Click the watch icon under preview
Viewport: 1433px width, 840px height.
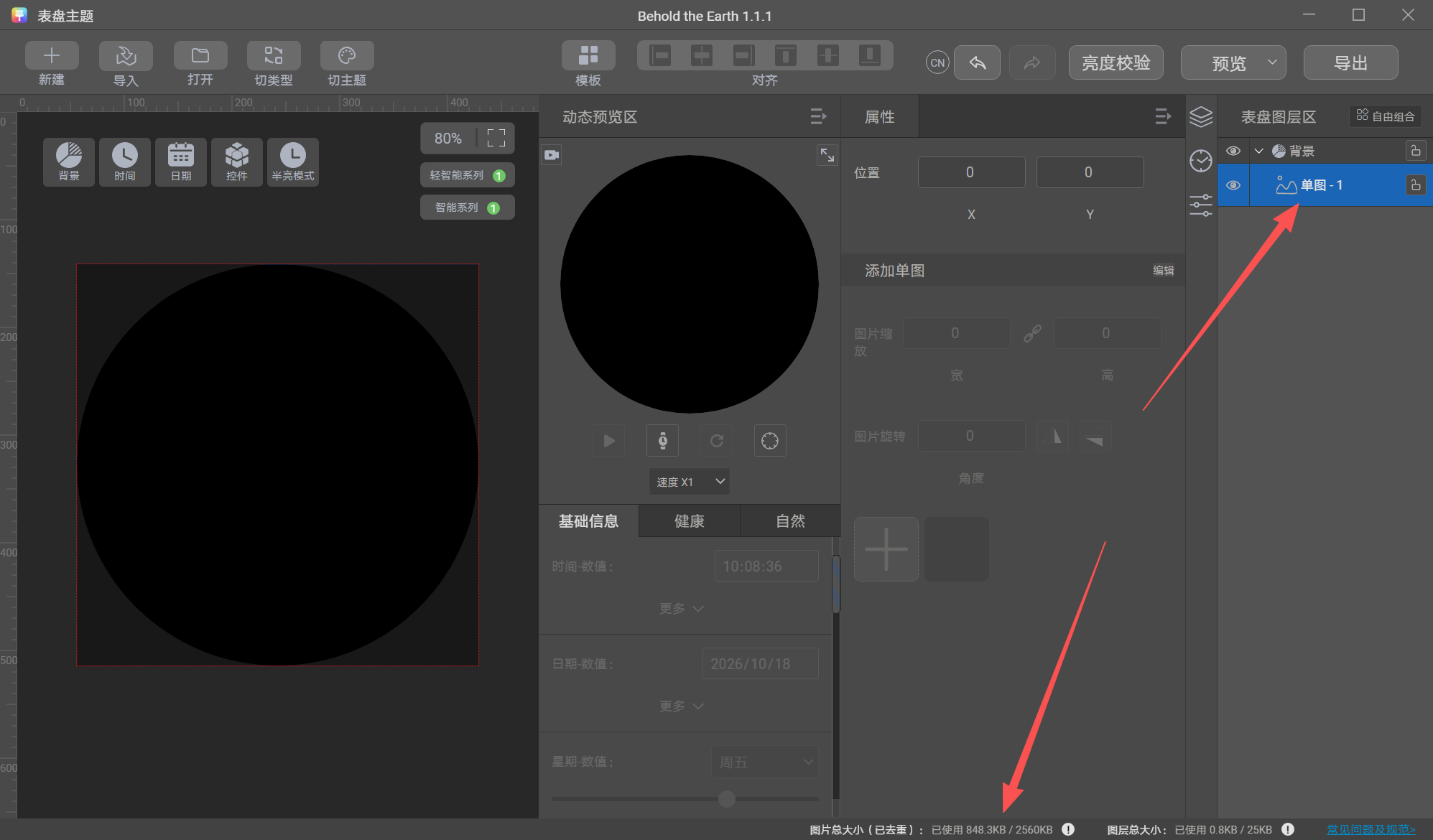click(663, 440)
